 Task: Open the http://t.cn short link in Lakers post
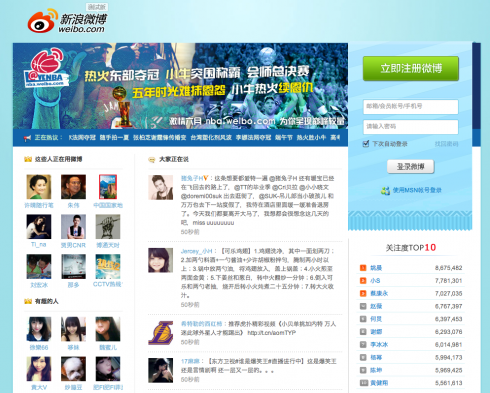(x=272, y=333)
